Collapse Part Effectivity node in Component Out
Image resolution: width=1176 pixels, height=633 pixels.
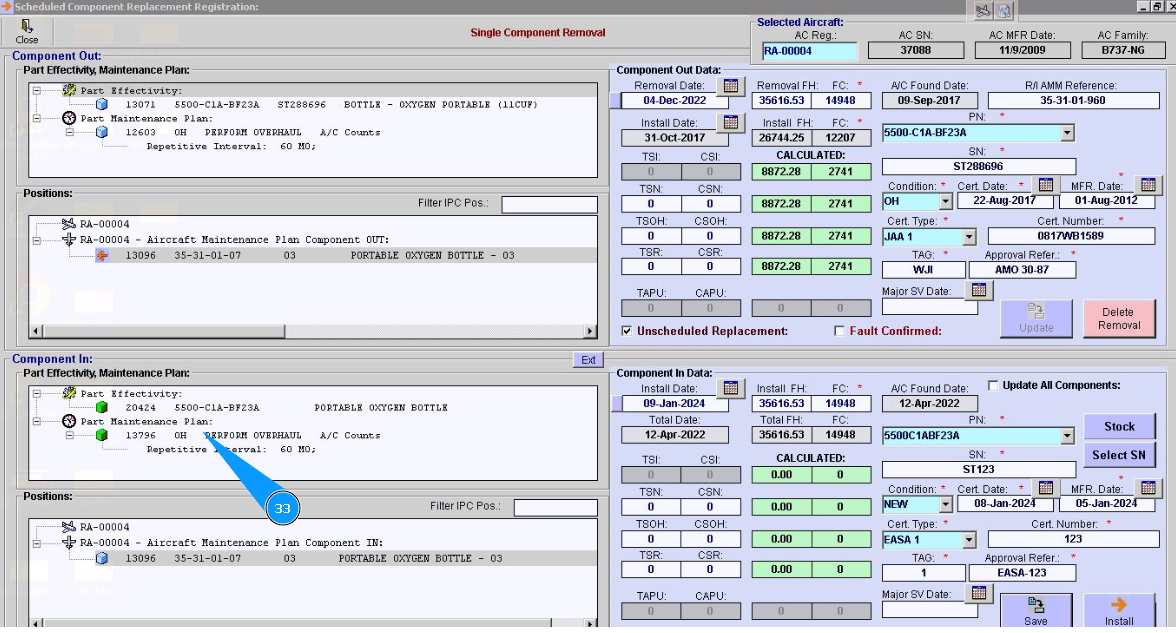tap(37, 90)
